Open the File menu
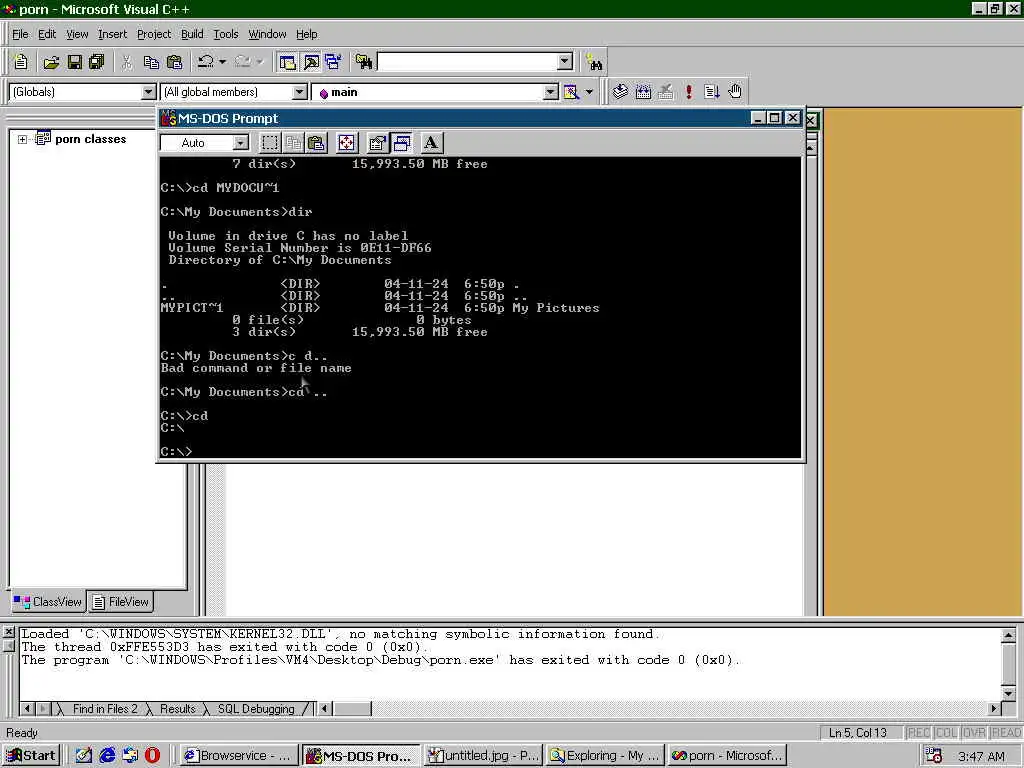 click(x=20, y=34)
